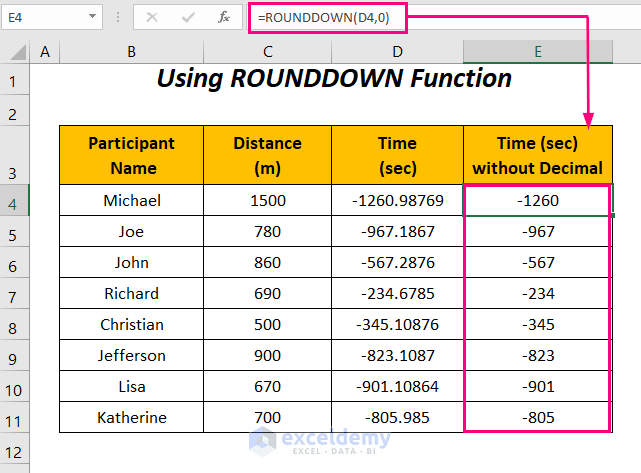Open the Name Box dropdown arrow

coord(92,17)
